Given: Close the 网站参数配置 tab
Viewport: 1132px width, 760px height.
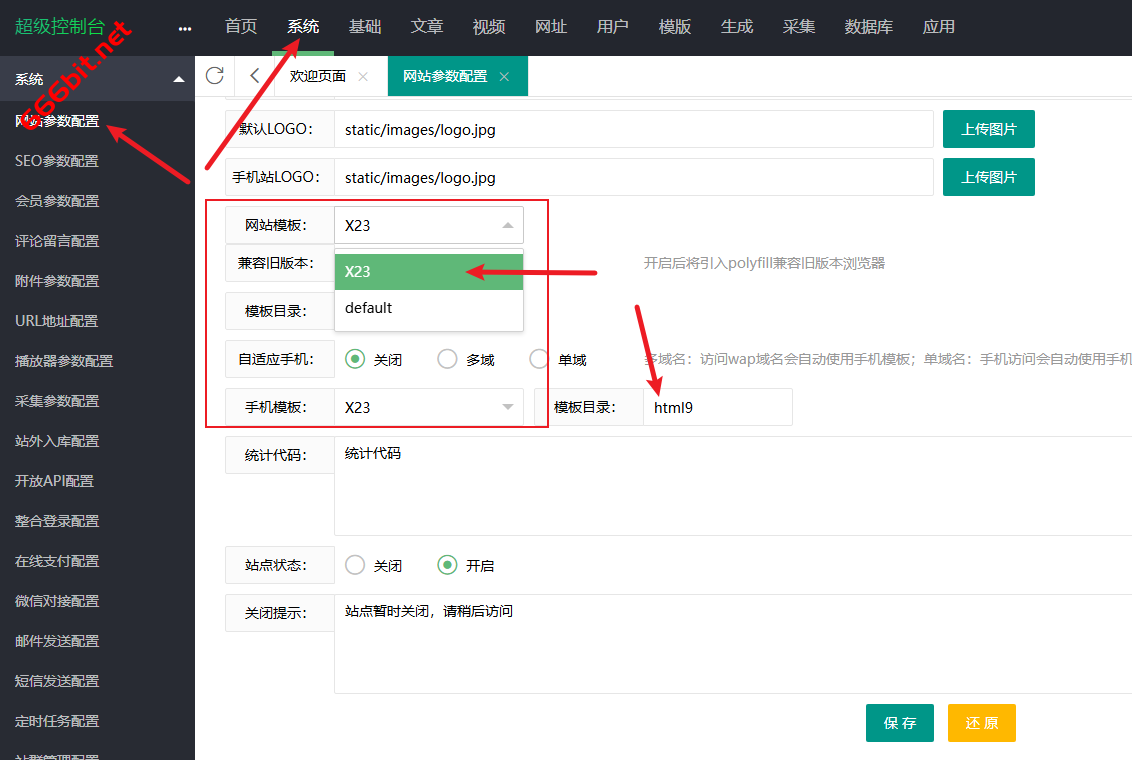Looking at the screenshot, I should (x=504, y=77).
